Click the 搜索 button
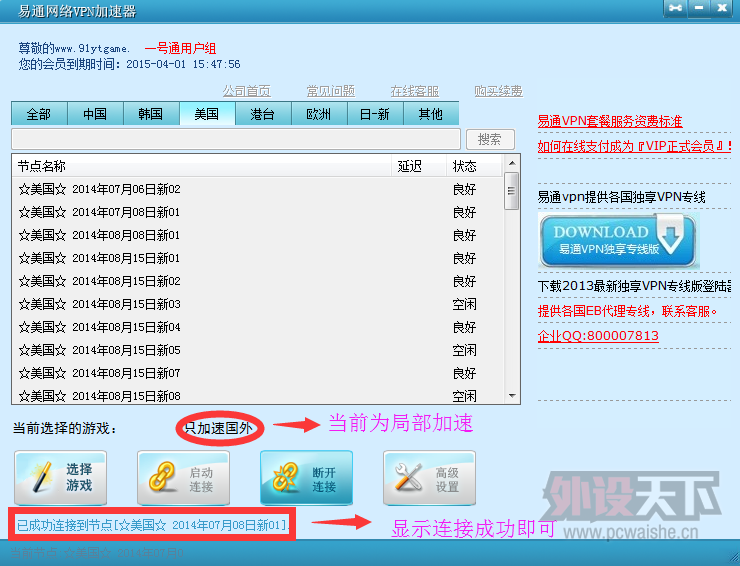 point(490,139)
